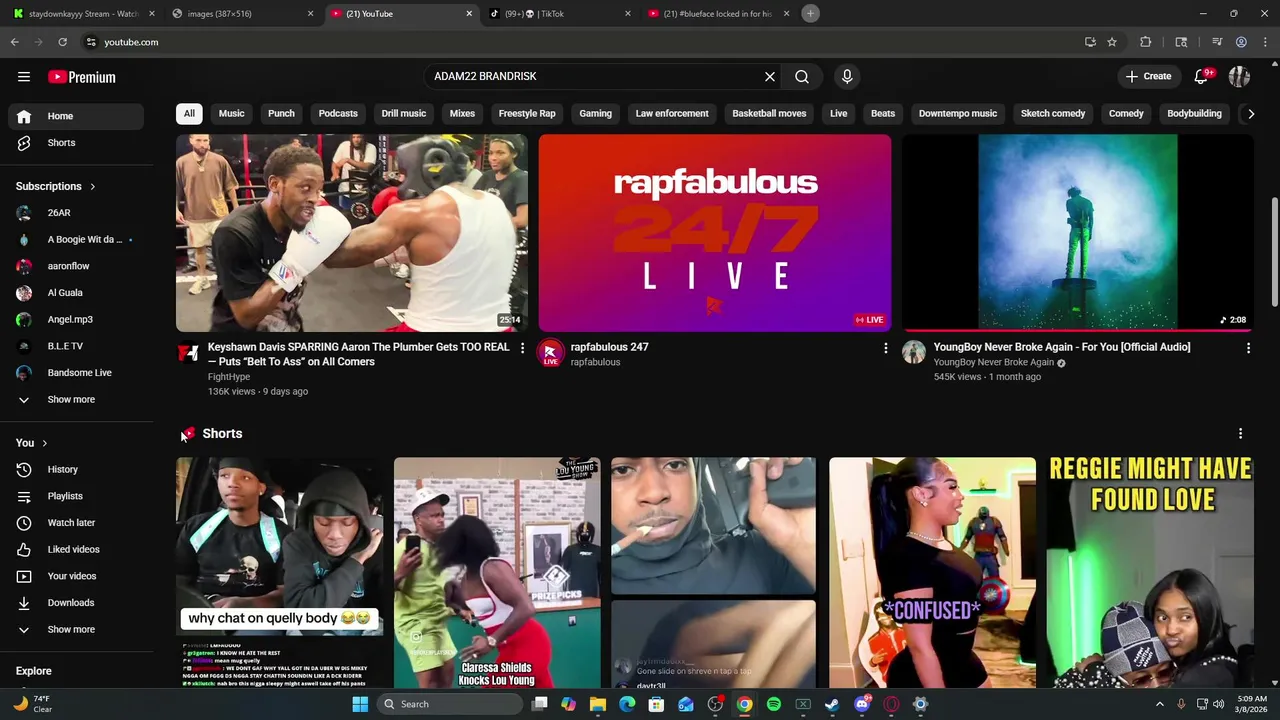Open Shorts shelf three-dot menu
1280x720 pixels.
(1240, 434)
